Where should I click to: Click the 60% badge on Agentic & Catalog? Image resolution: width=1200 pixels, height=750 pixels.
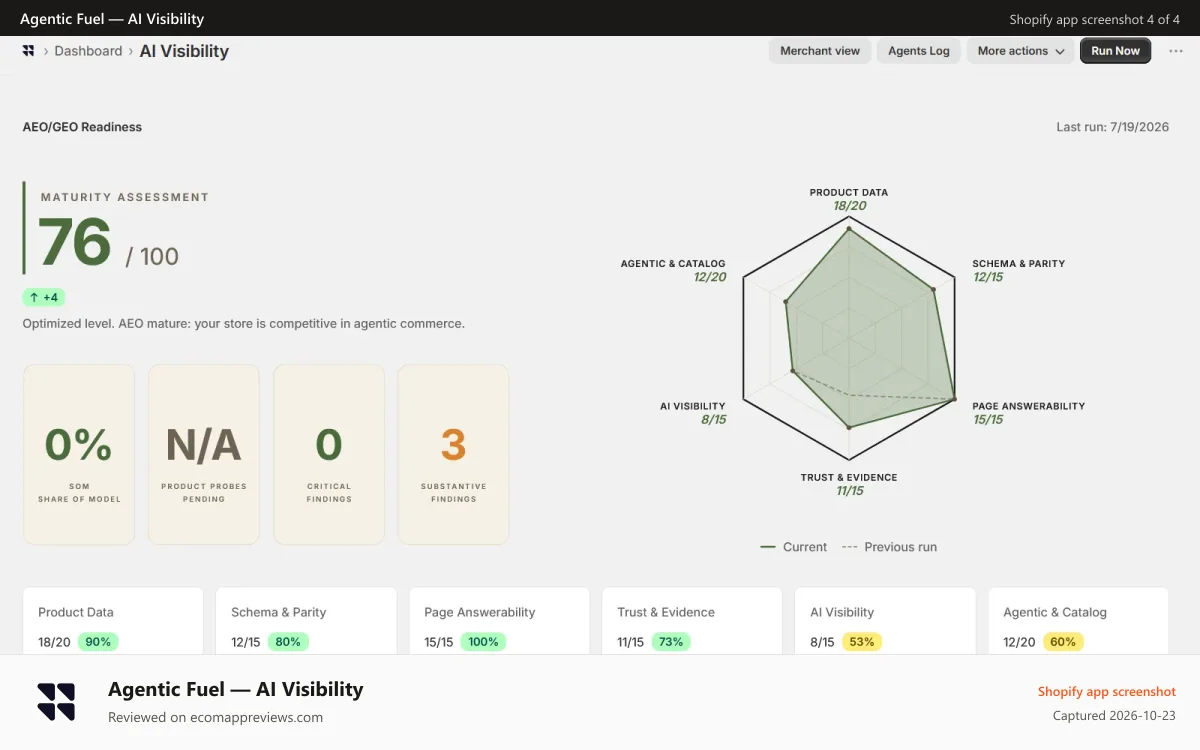(x=1063, y=642)
